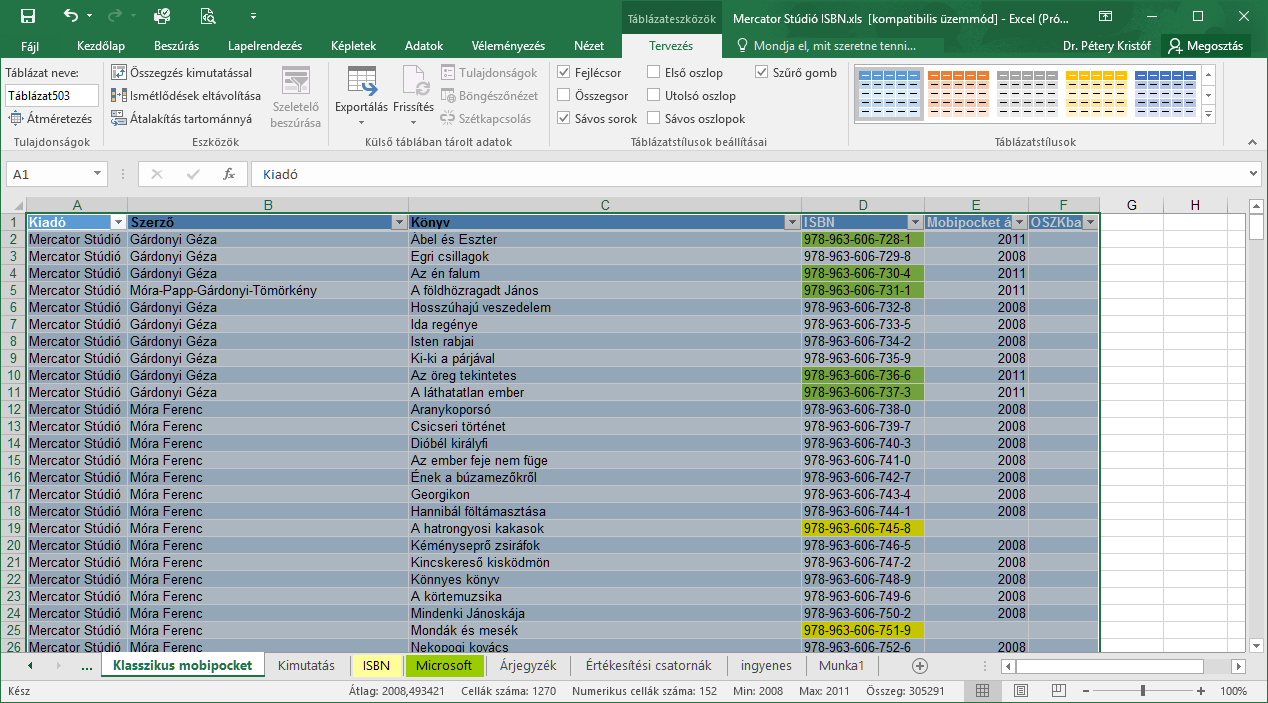Viewport: 1268px width, 703px height.
Task: Expand the formula bar
Action: pos(1254,174)
